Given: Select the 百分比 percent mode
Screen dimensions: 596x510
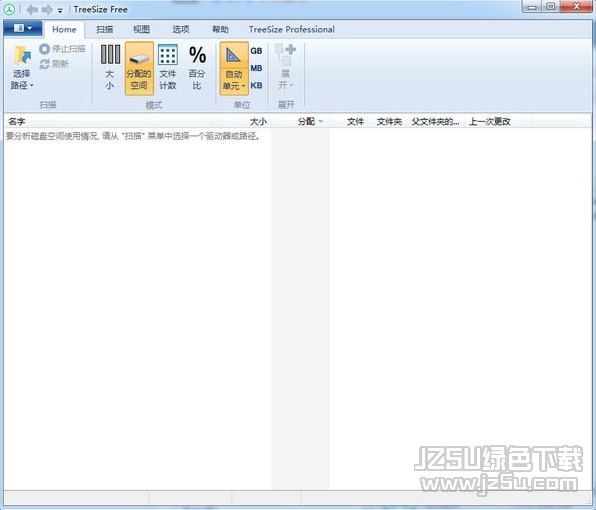Looking at the screenshot, I should point(197,68).
